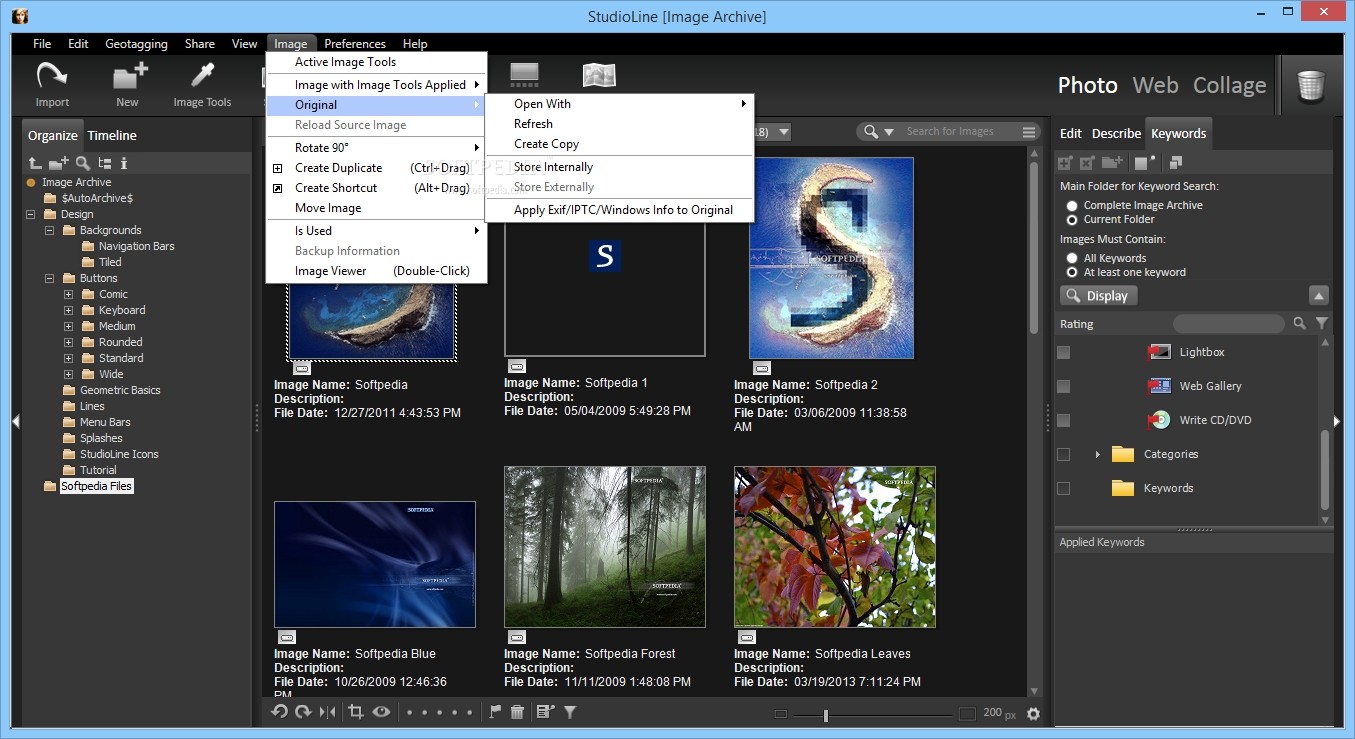Open thumbnail settings gear icon

[x=1033, y=714]
